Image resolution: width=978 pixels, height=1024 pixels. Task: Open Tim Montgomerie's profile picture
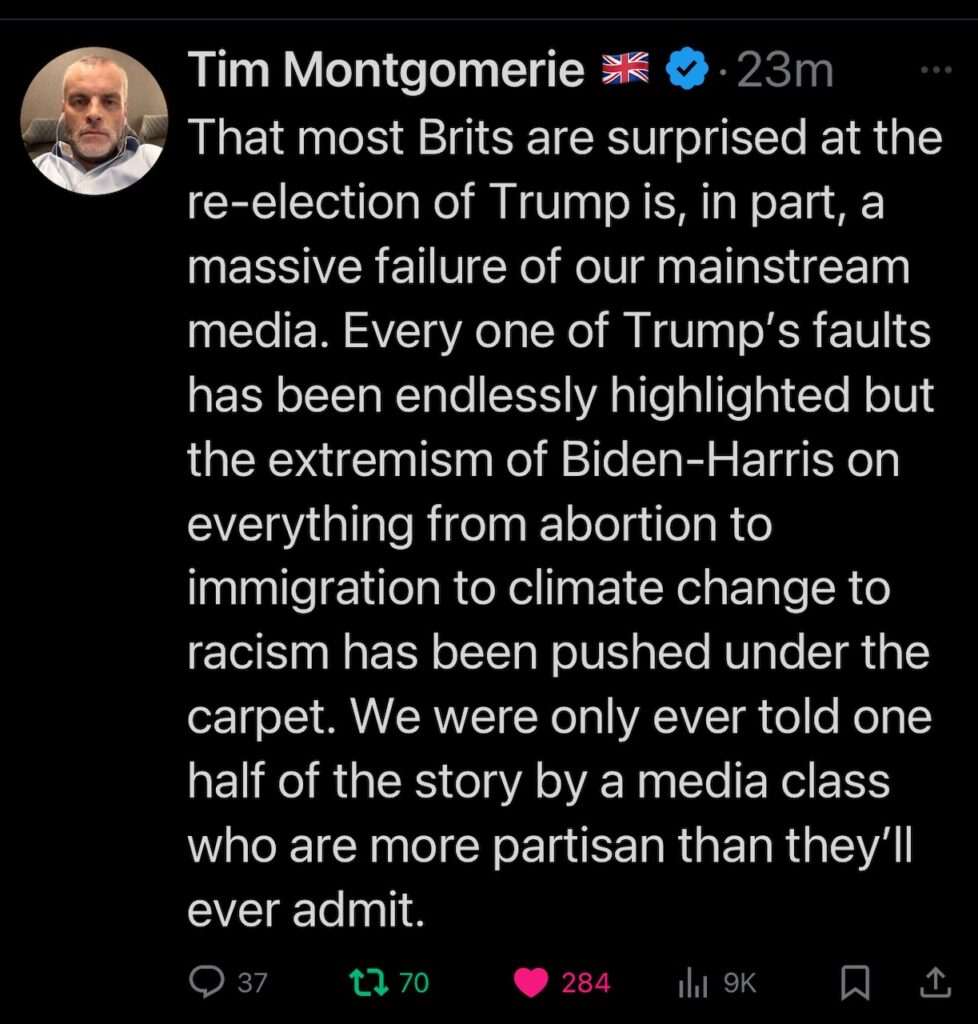coord(95,120)
